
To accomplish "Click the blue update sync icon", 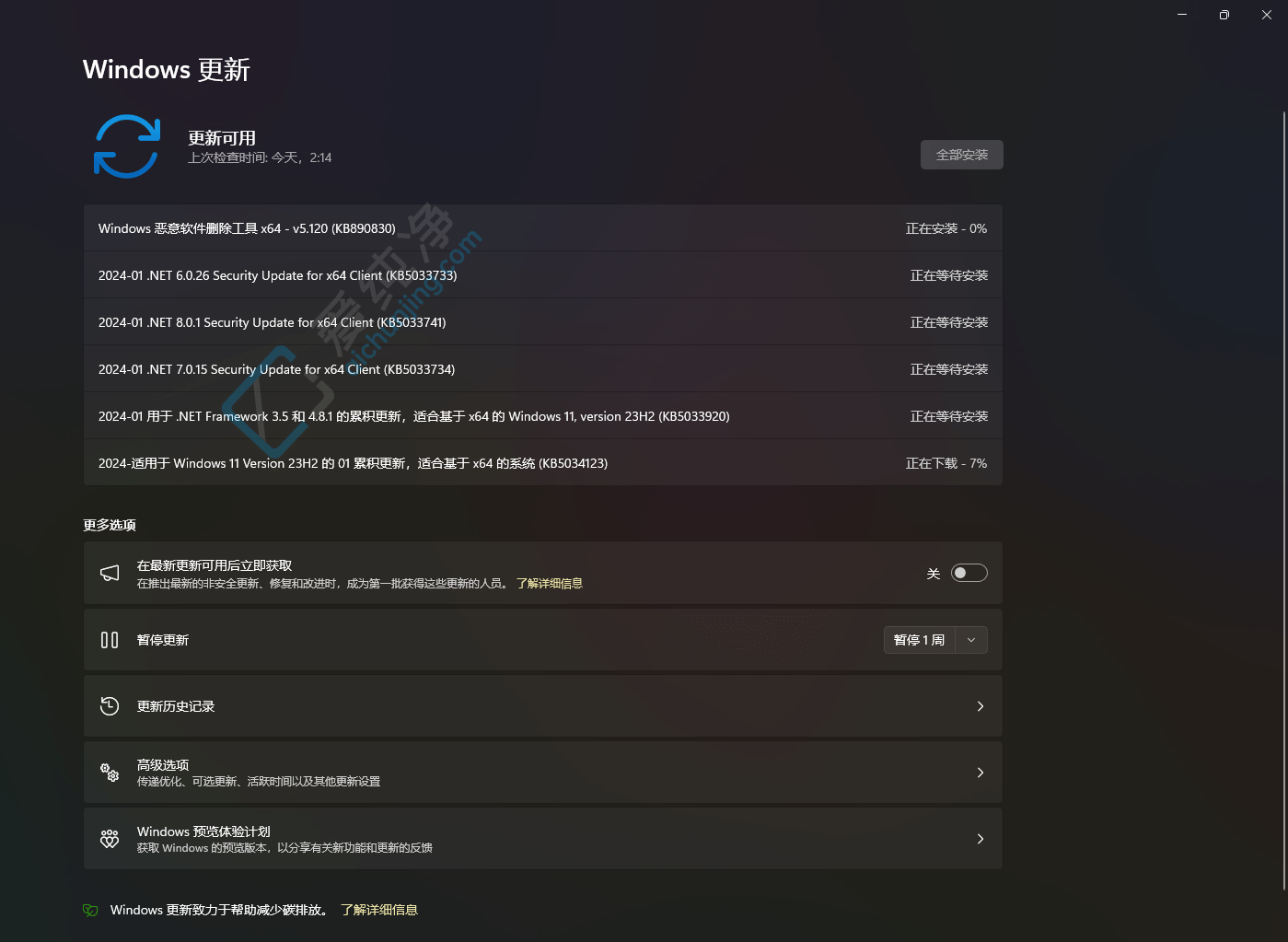I will point(127,146).
